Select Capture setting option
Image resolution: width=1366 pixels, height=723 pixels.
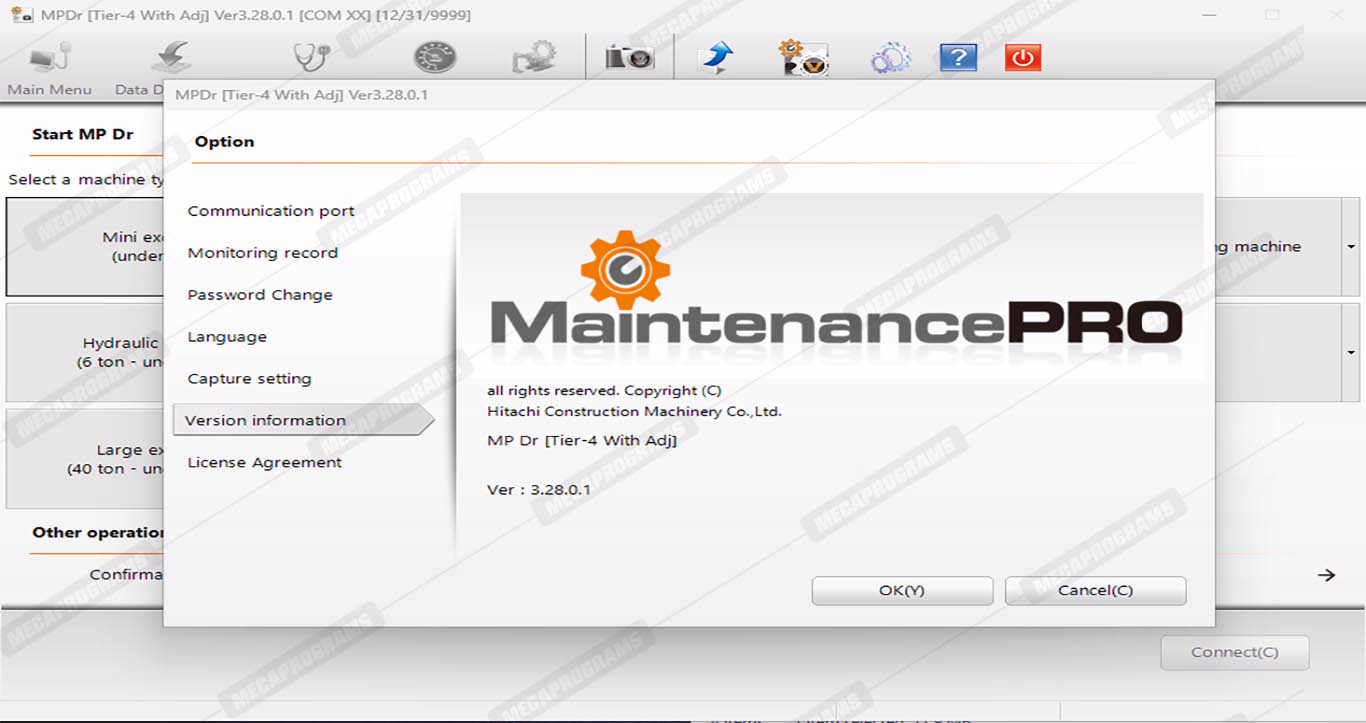pos(249,379)
